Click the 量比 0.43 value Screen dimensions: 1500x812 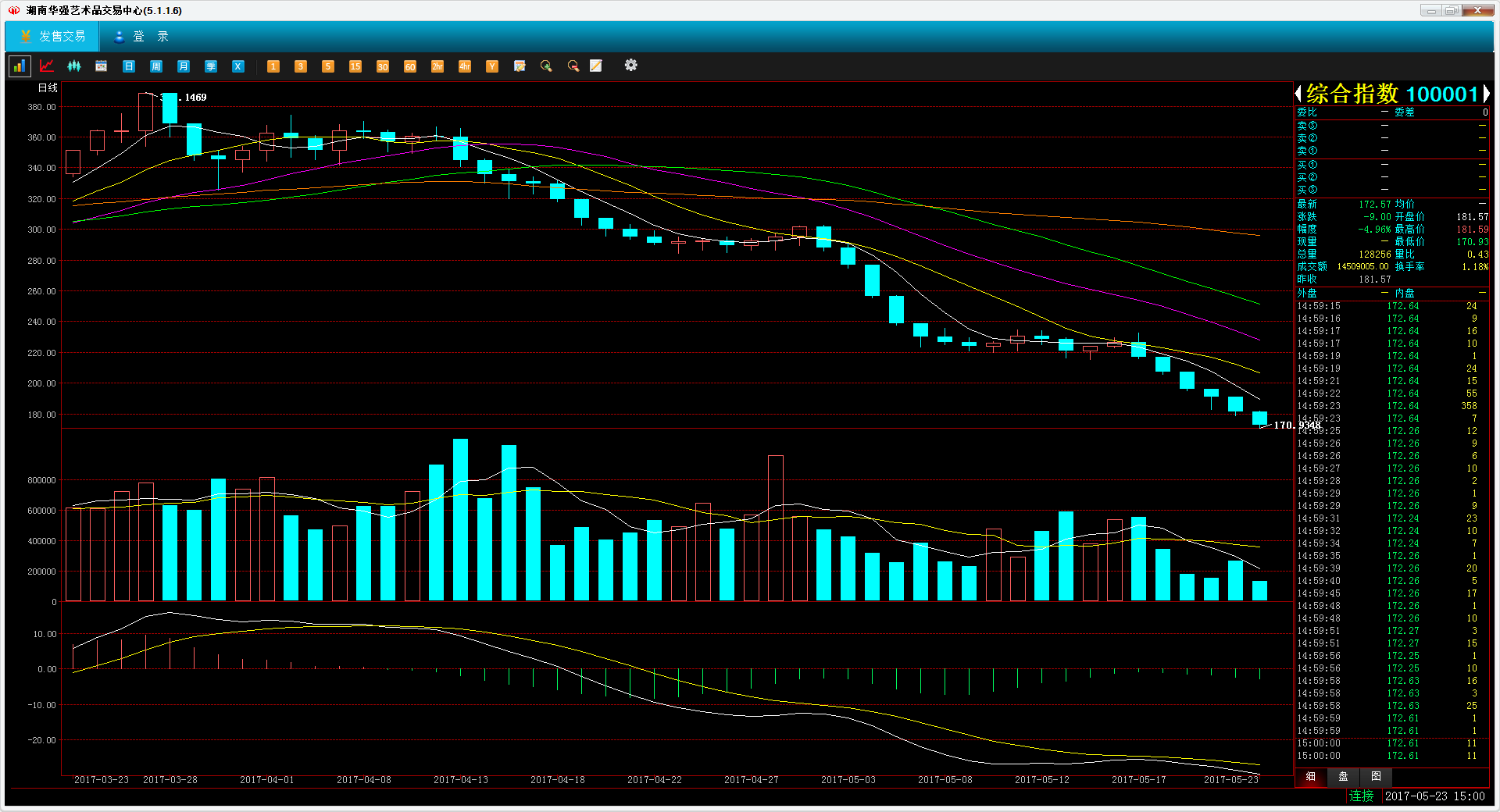click(1477, 255)
